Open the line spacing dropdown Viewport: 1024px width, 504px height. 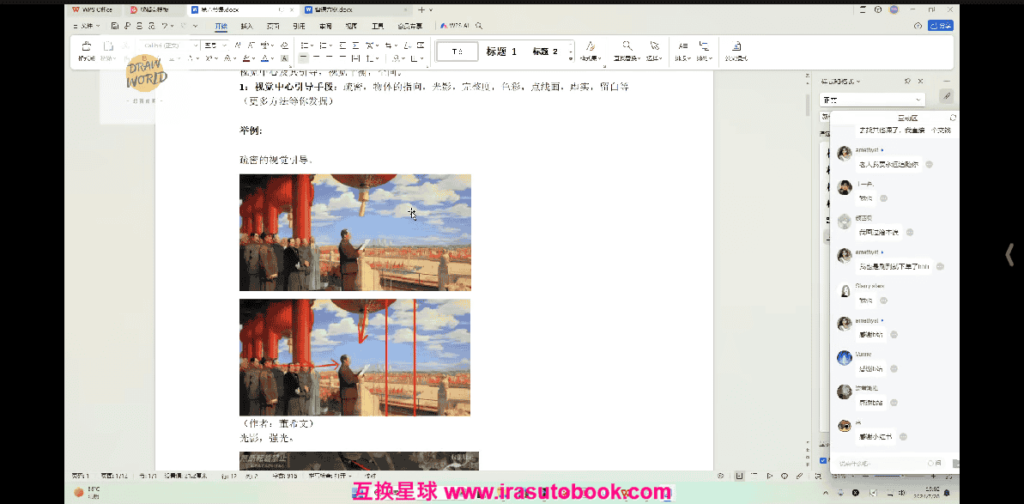tap(377, 58)
